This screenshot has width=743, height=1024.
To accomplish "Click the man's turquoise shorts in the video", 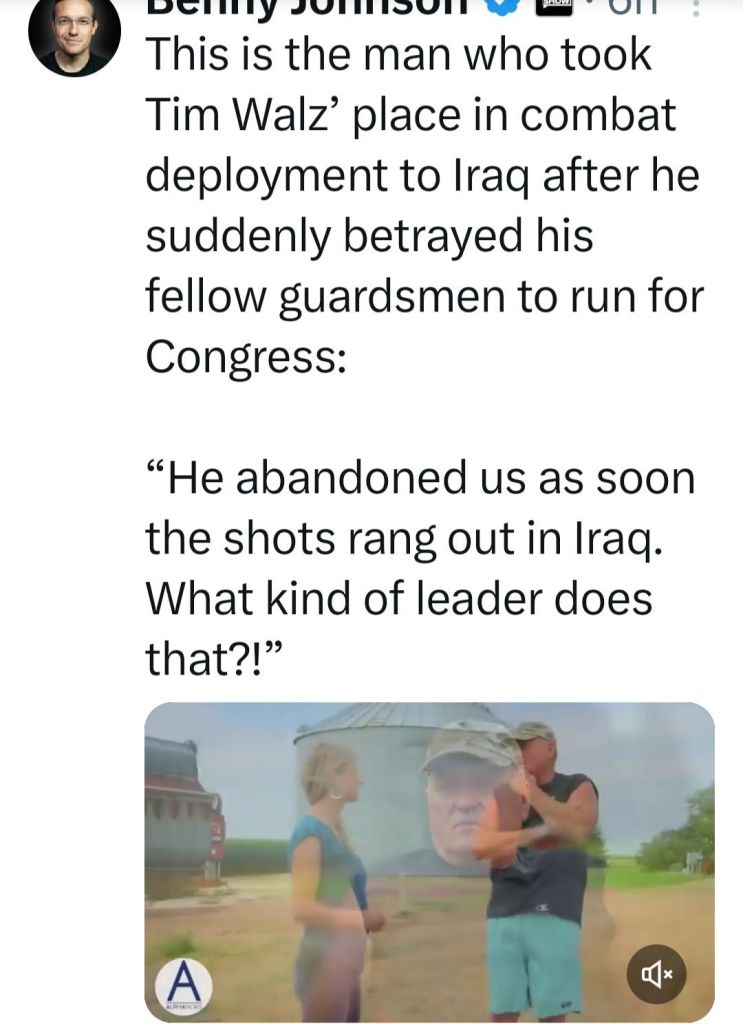I will coord(534,960).
